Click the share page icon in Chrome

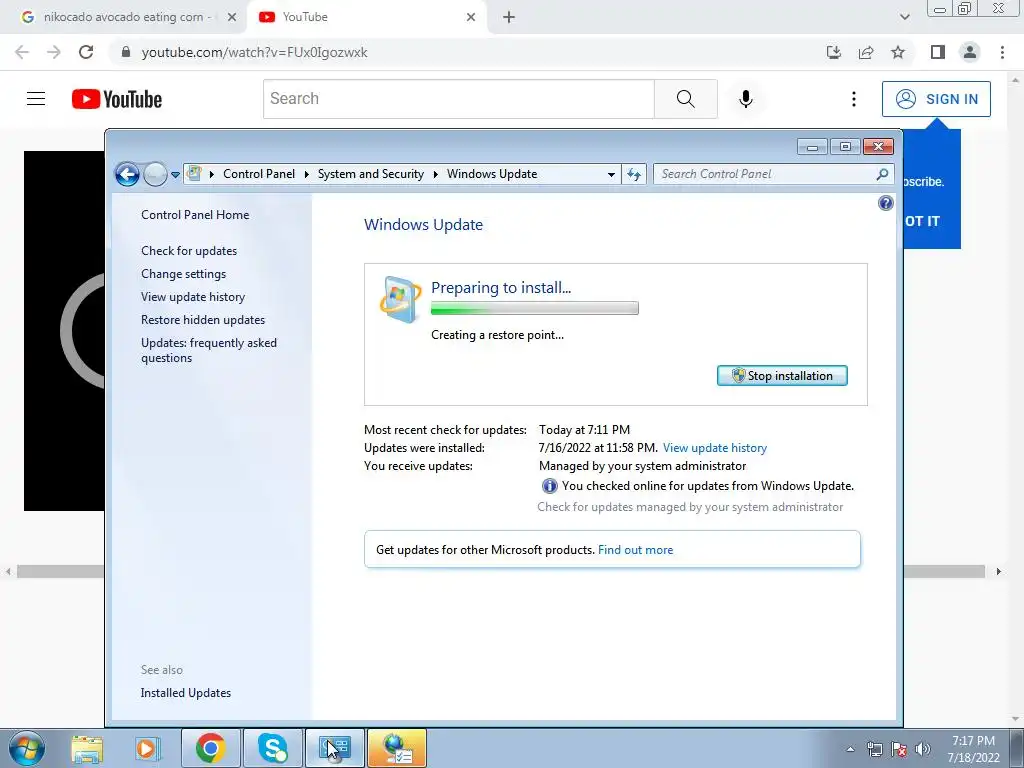coord(866,52)
